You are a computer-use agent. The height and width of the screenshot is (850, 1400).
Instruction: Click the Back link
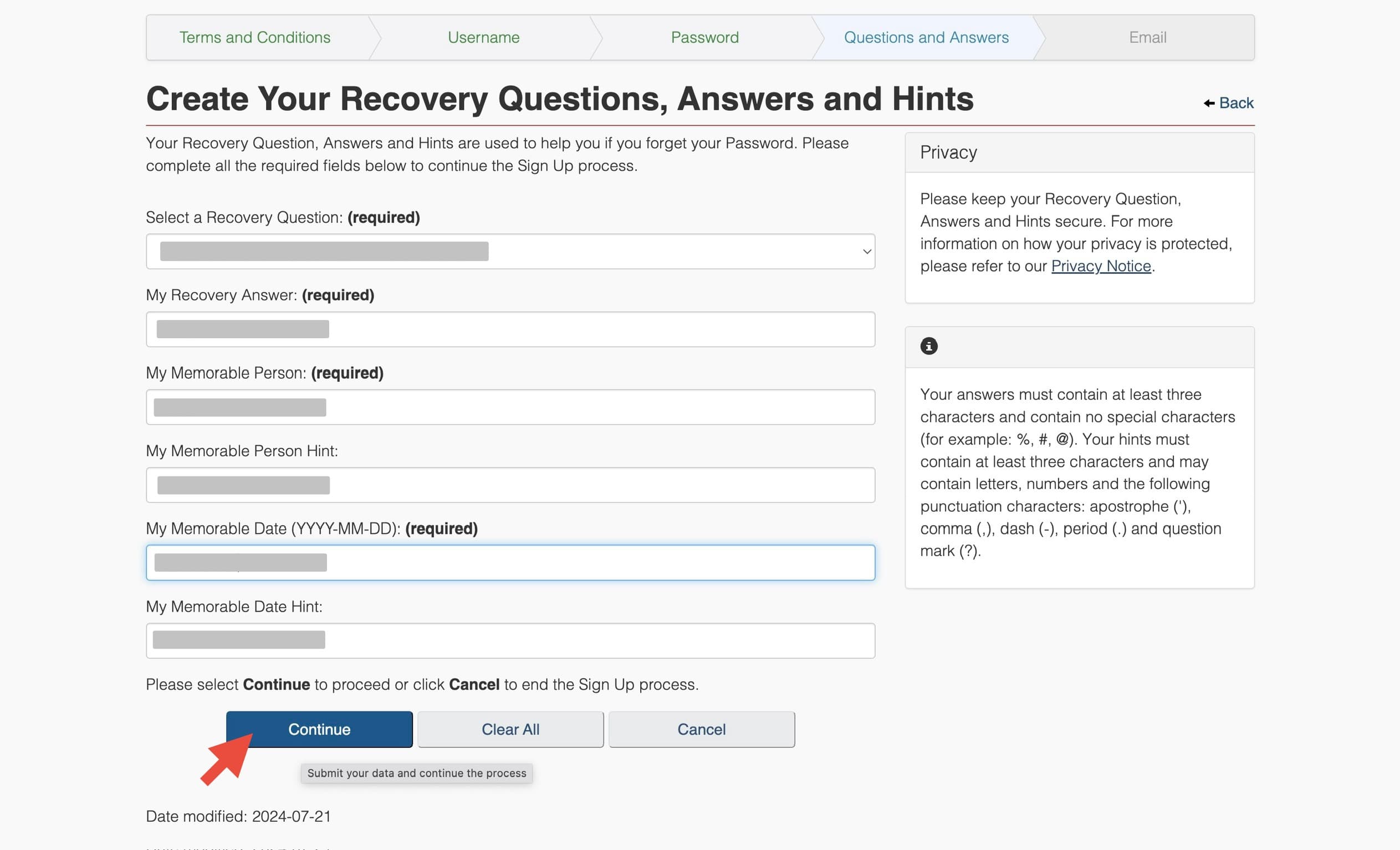coord(1236,103)
